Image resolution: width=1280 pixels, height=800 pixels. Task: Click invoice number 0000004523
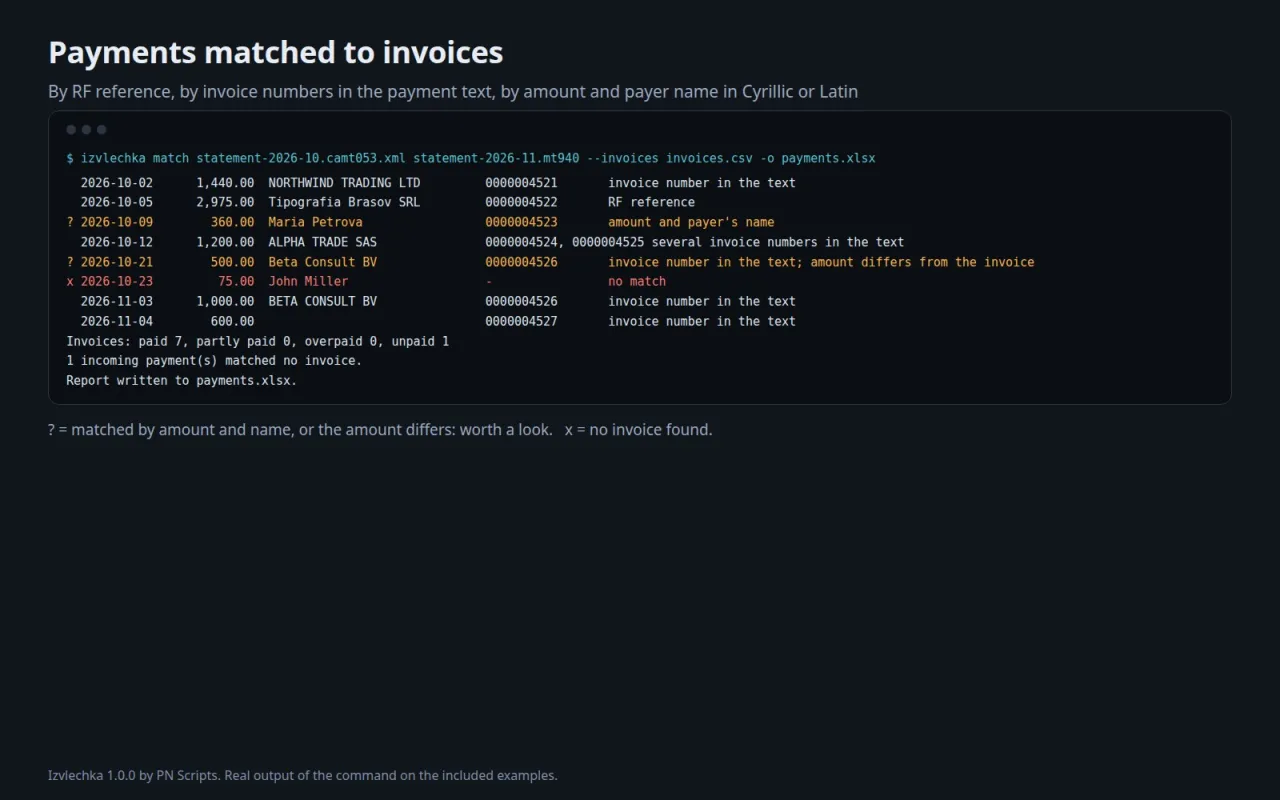click(521, 222)
